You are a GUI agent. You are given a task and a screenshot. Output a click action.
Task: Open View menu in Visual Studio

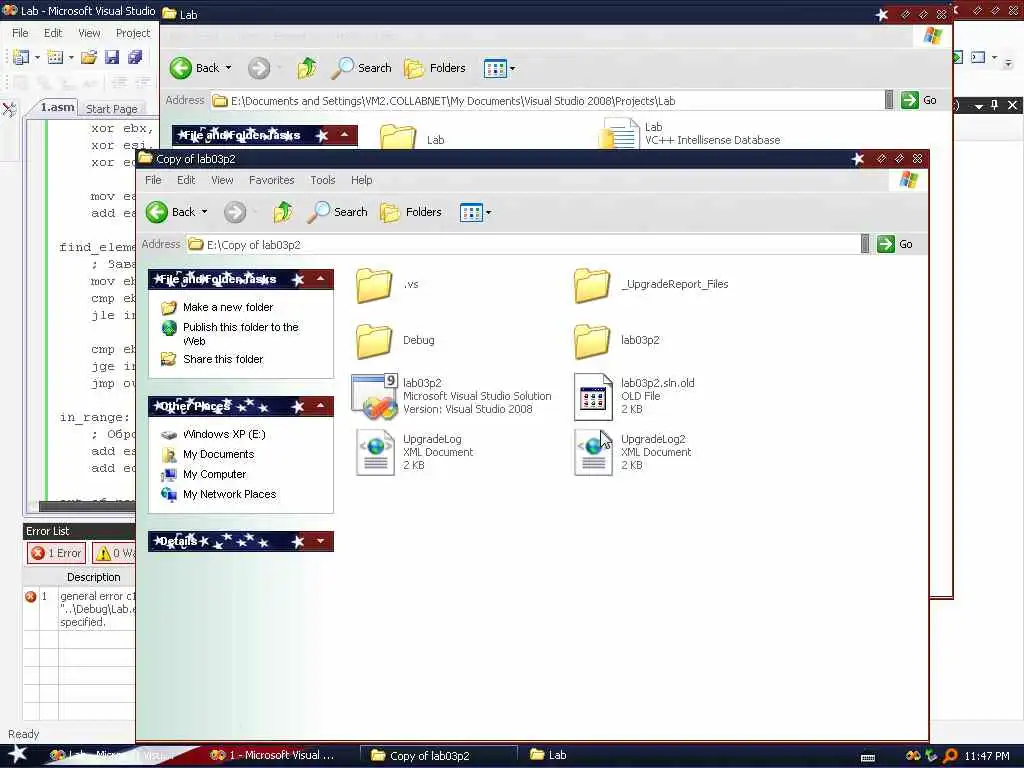click(x=89, y=33)
